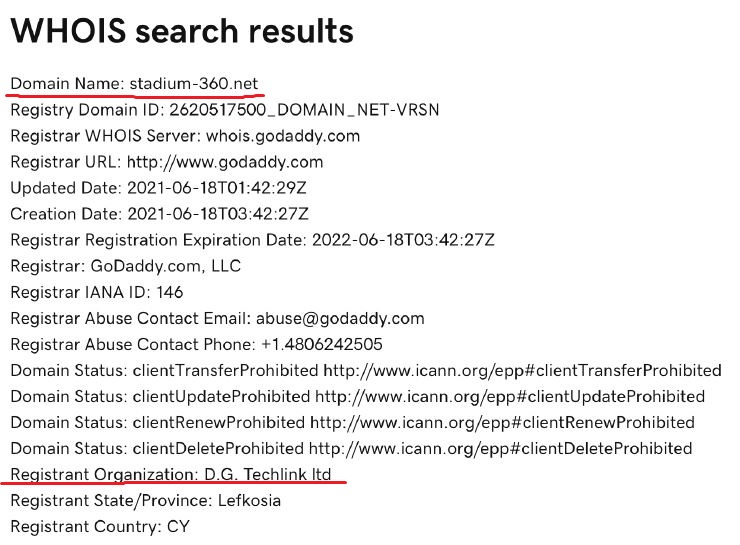The height and width of the screenshot is (545, 740).
Task: Click the Registrar Registration Expiration Date line
Action: 252,240
